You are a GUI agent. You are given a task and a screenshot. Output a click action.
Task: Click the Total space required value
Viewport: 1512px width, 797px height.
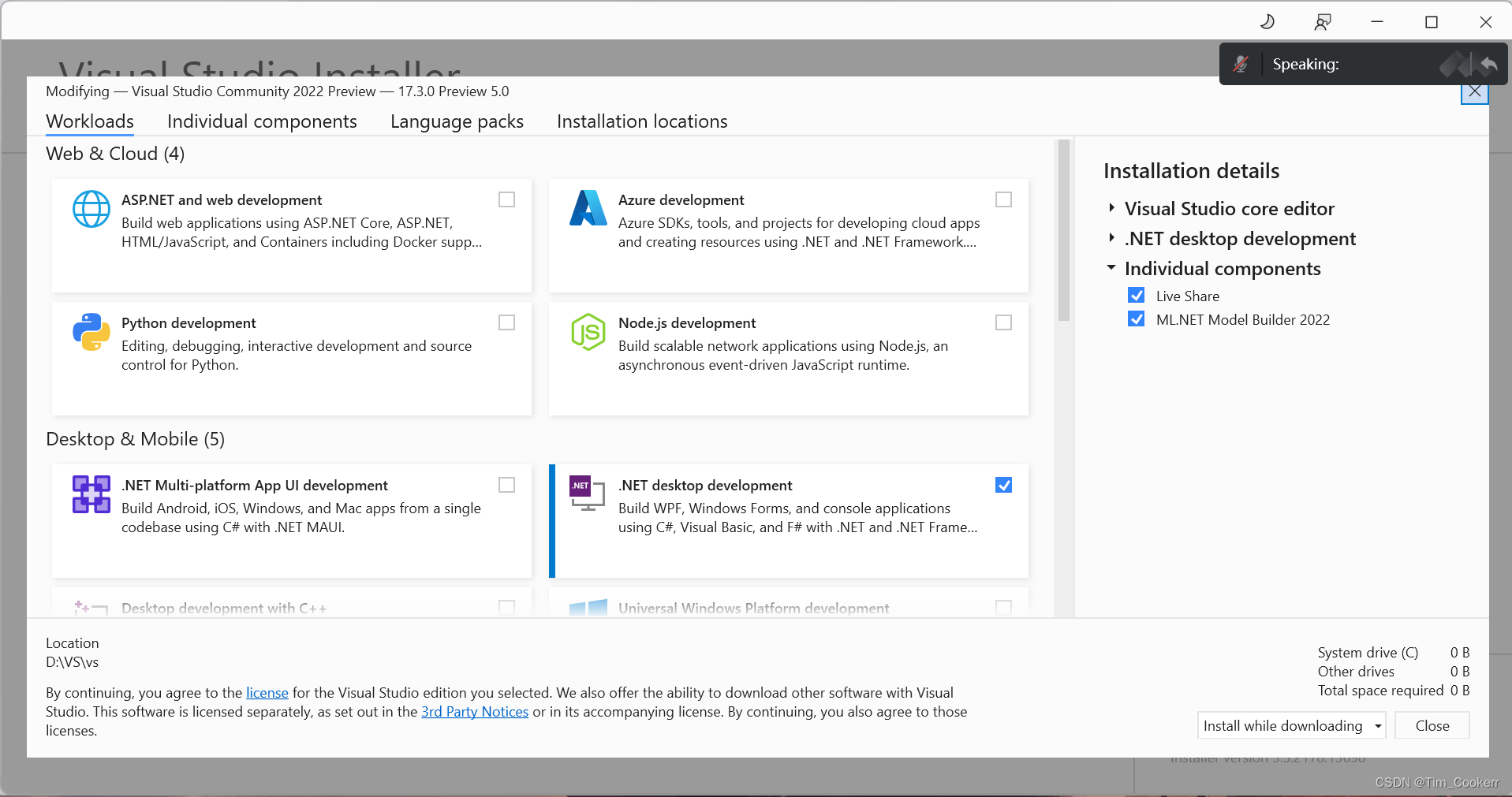click(1460, 691)
